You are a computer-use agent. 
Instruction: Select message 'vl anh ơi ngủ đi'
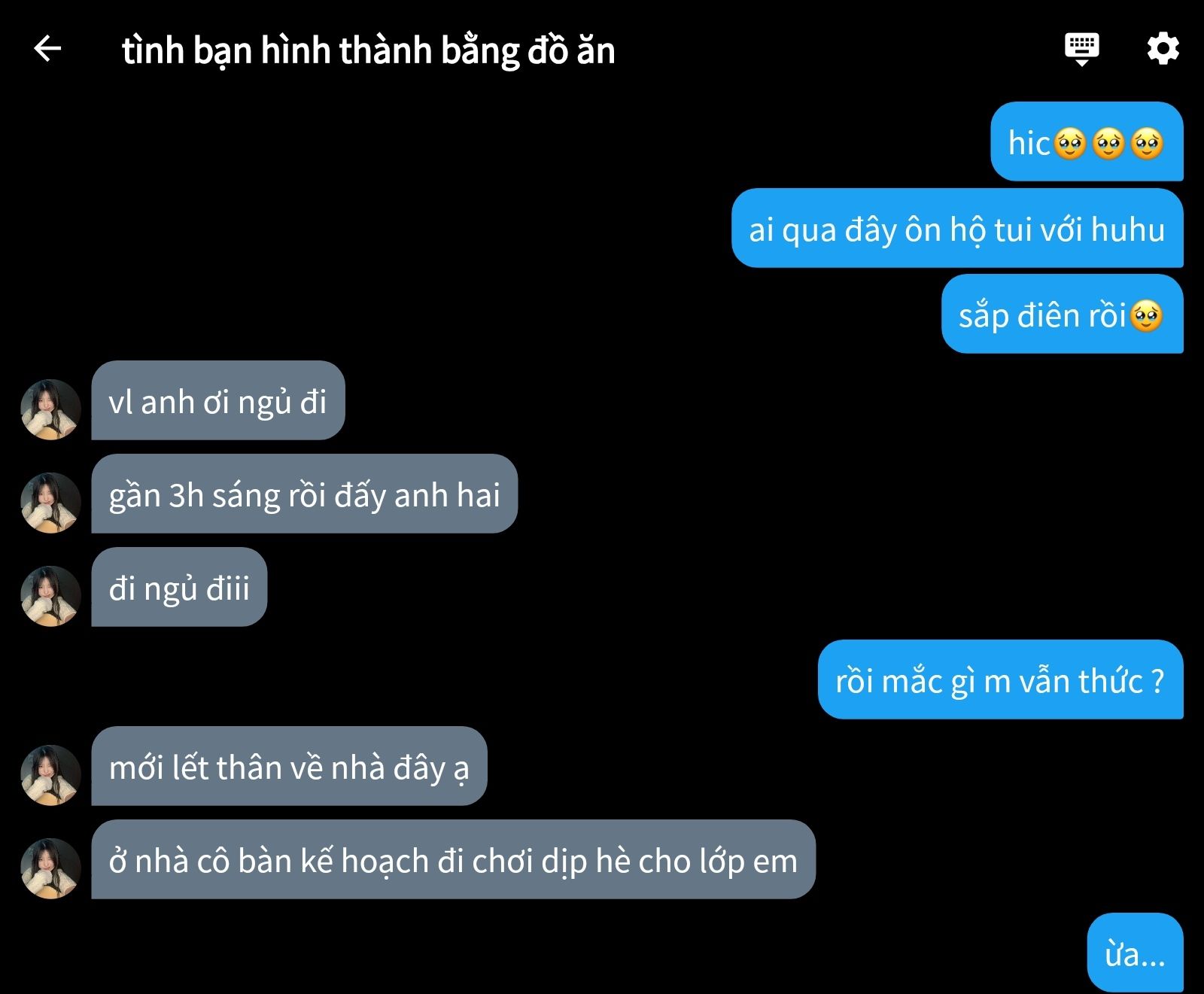click(x=218, y=400)
